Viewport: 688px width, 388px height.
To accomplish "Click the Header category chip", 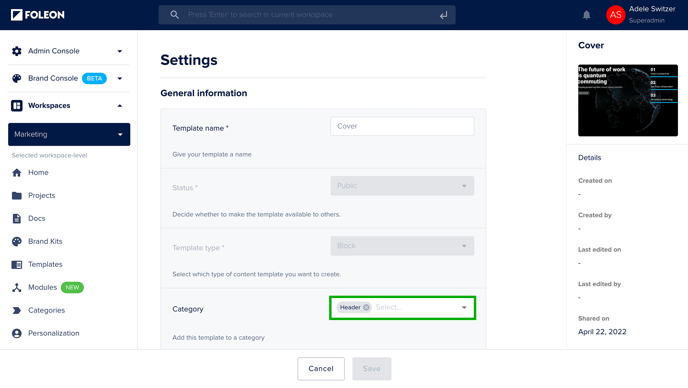I will 354,307.
